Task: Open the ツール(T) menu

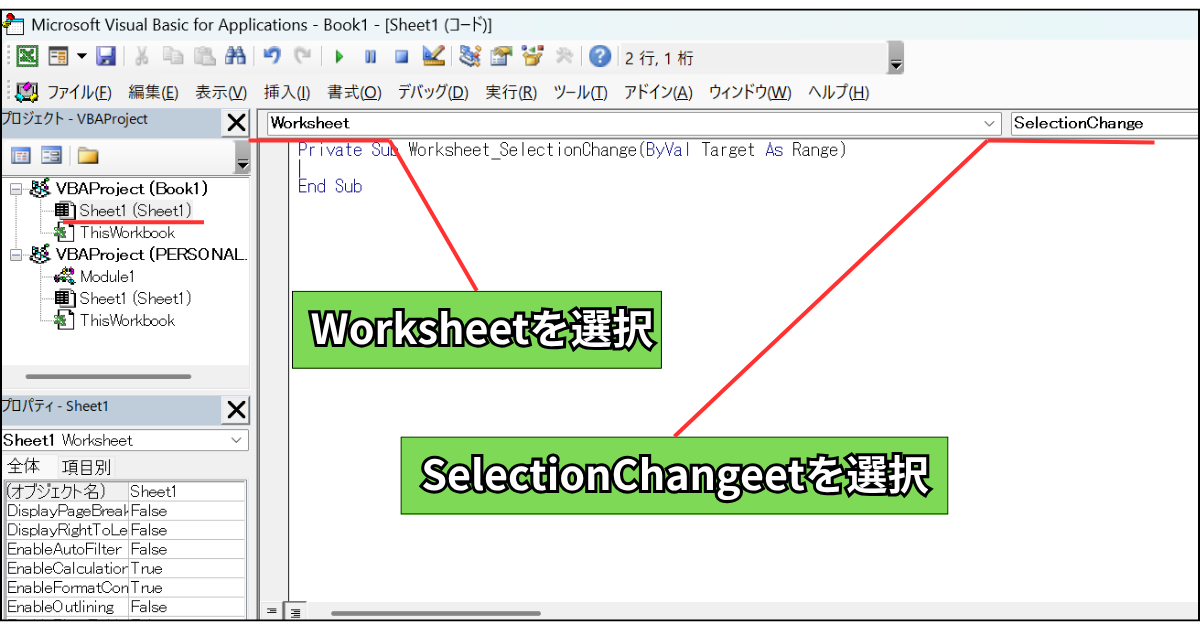Action: [x=580, y=92]
